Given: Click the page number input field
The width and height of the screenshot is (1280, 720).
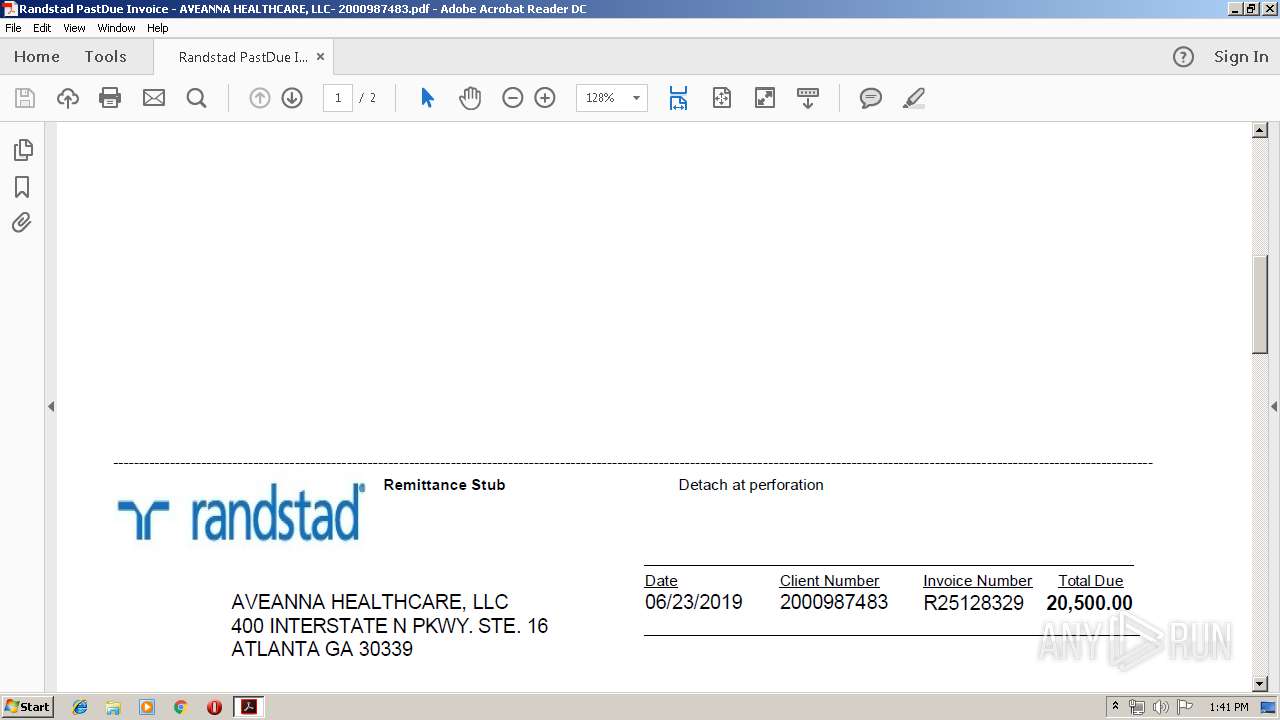Looking at the screenshot, I should pos(338,98).
